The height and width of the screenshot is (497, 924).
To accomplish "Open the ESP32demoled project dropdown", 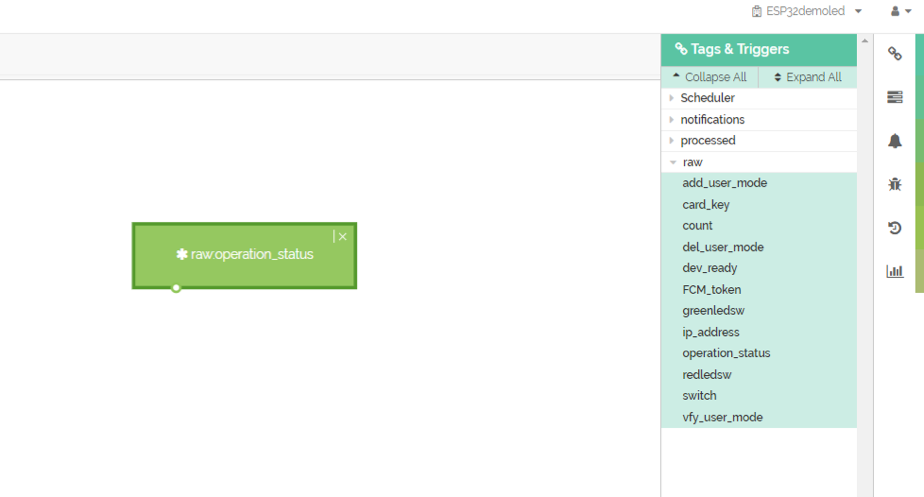I will click(807, 11).
